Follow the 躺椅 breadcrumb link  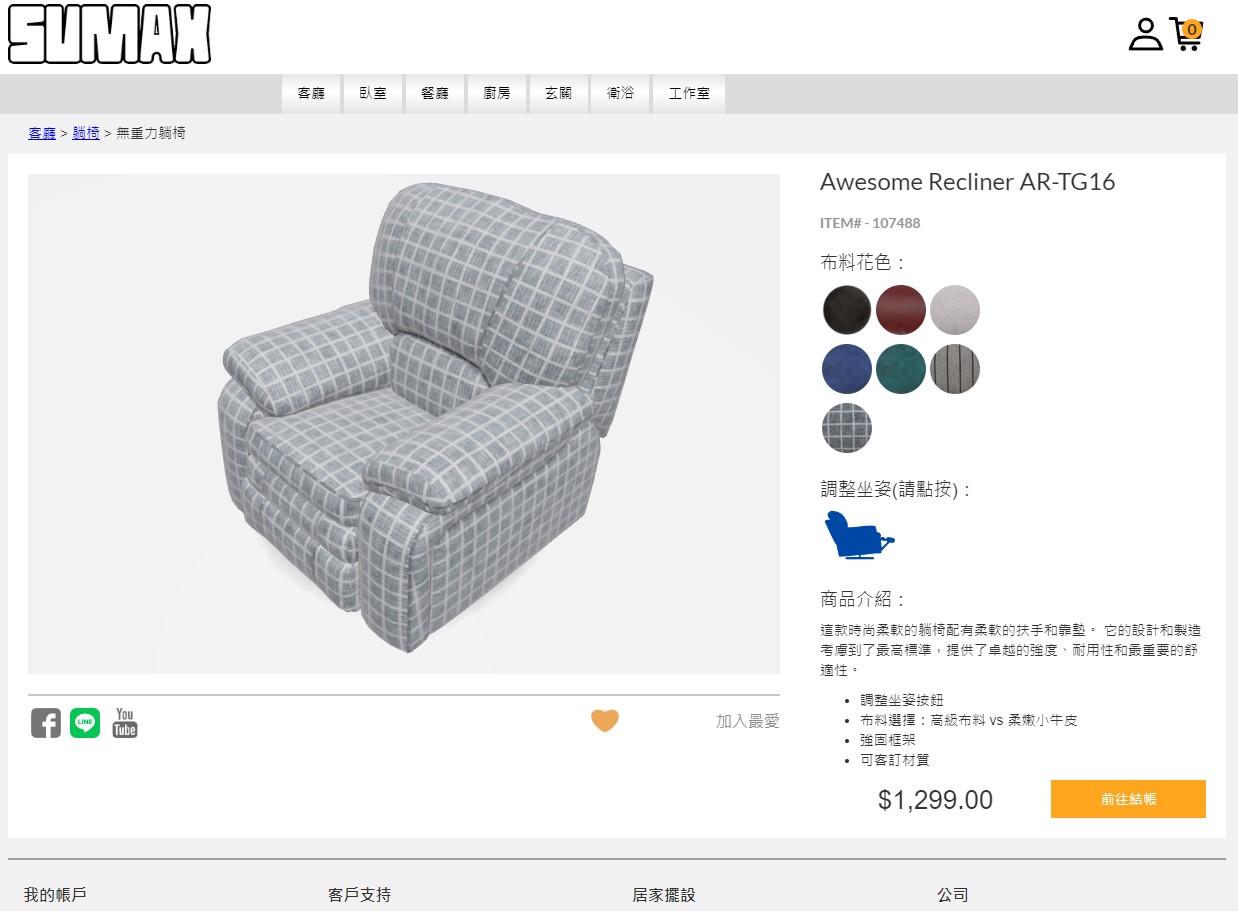point(86,133)
